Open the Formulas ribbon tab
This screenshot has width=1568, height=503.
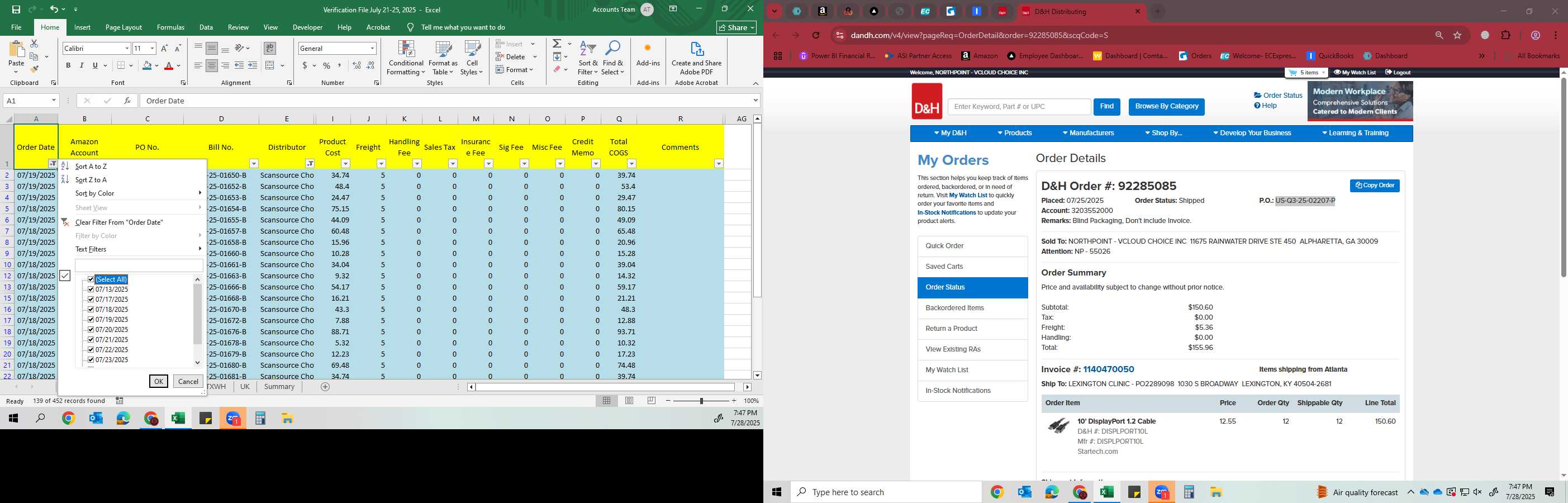(170, 27)
